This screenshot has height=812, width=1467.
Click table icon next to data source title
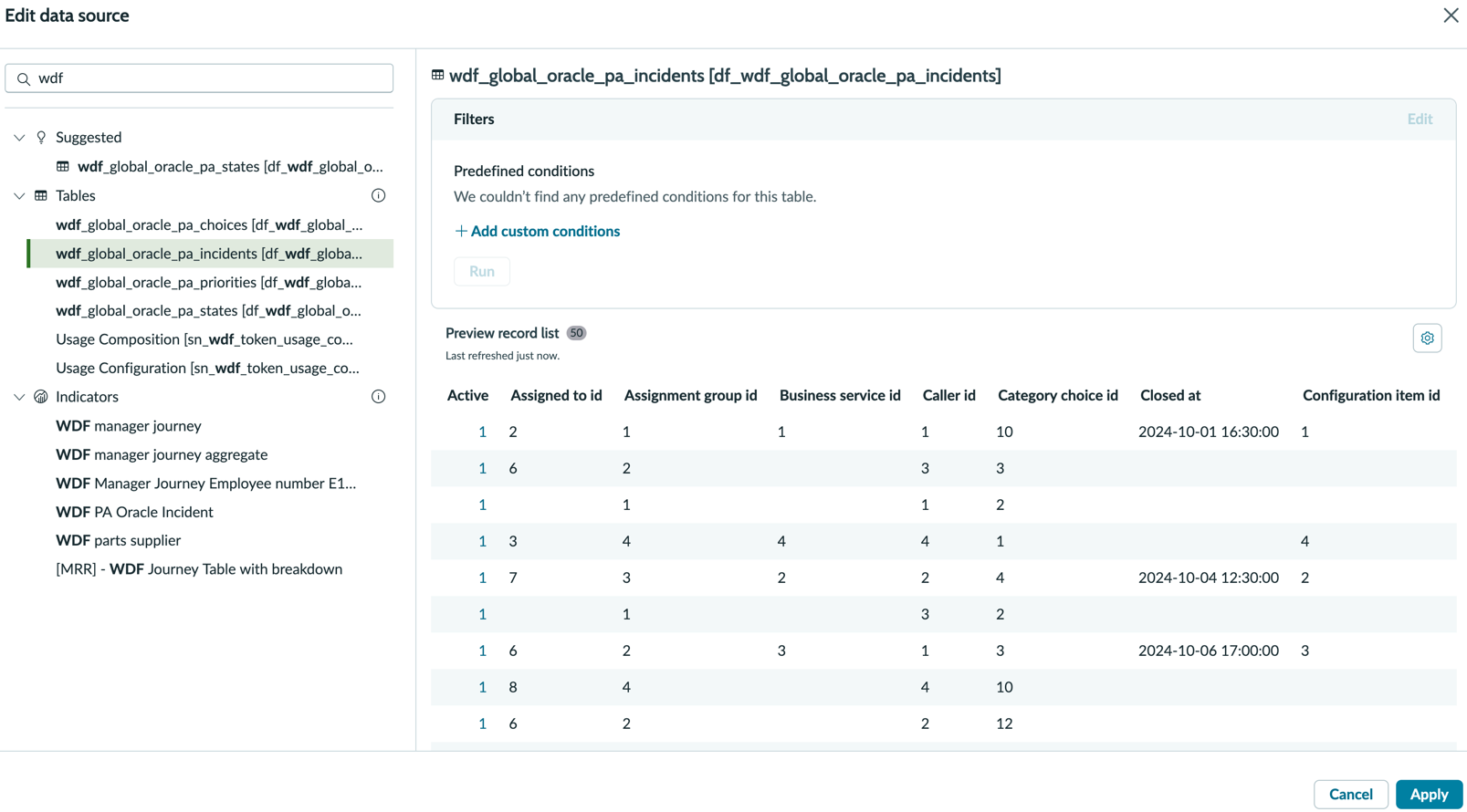[438, 75]
